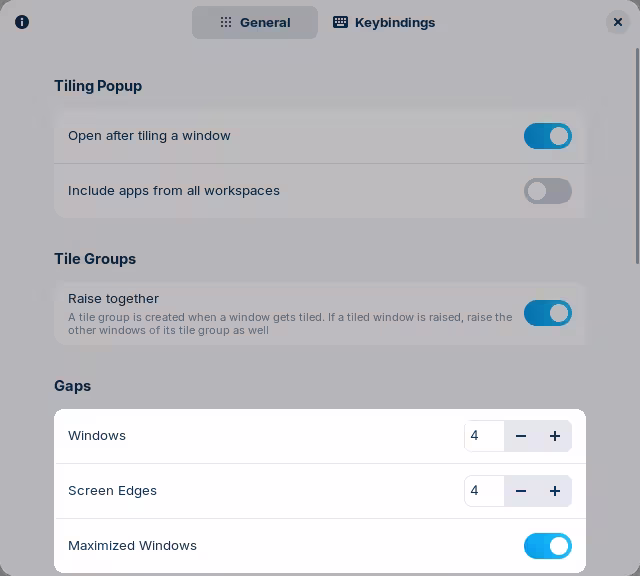Screen dimensions: 640x576
Task: Disable Open after tiling a window
Action: click(547, 136)
